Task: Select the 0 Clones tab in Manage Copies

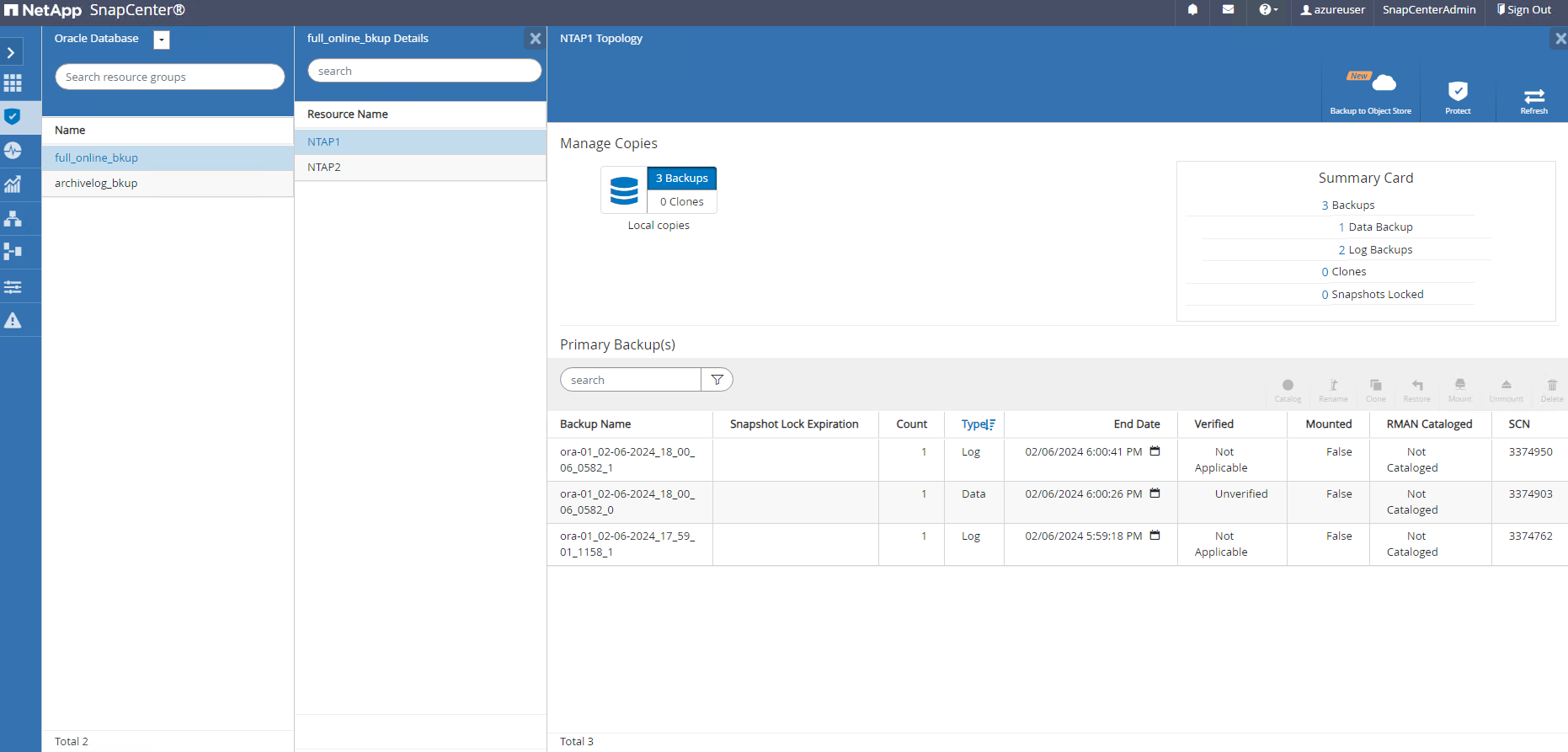Action: coord(681,202)
